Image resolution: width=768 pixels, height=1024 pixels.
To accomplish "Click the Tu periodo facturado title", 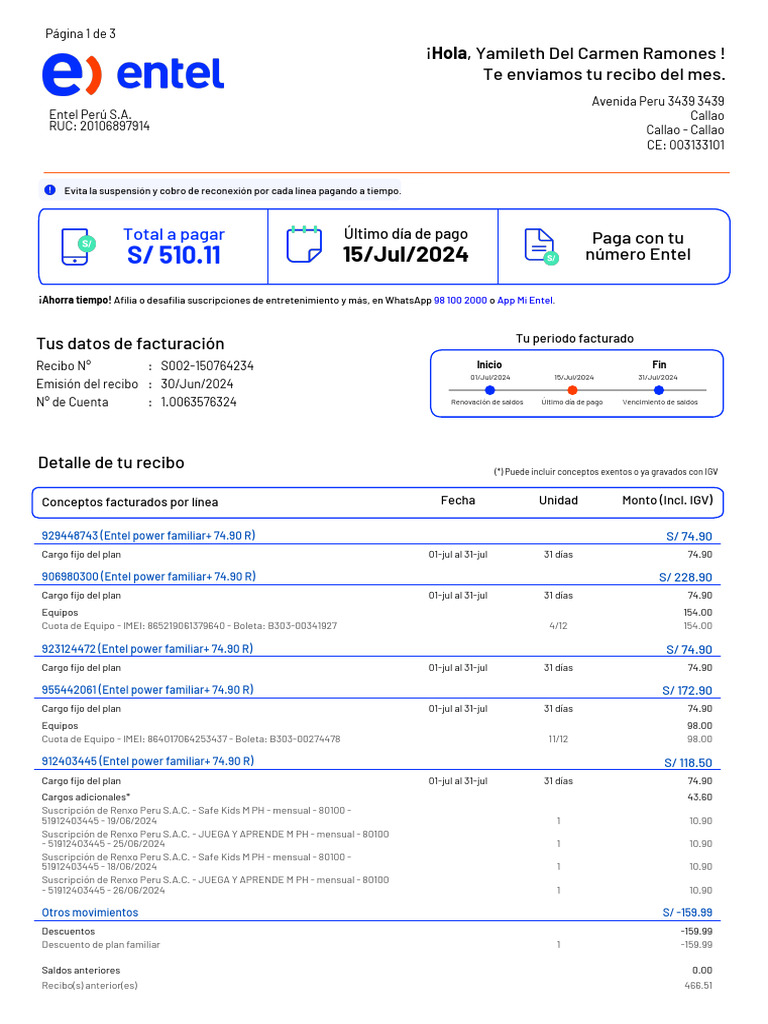I will click(x=575, y=338).
